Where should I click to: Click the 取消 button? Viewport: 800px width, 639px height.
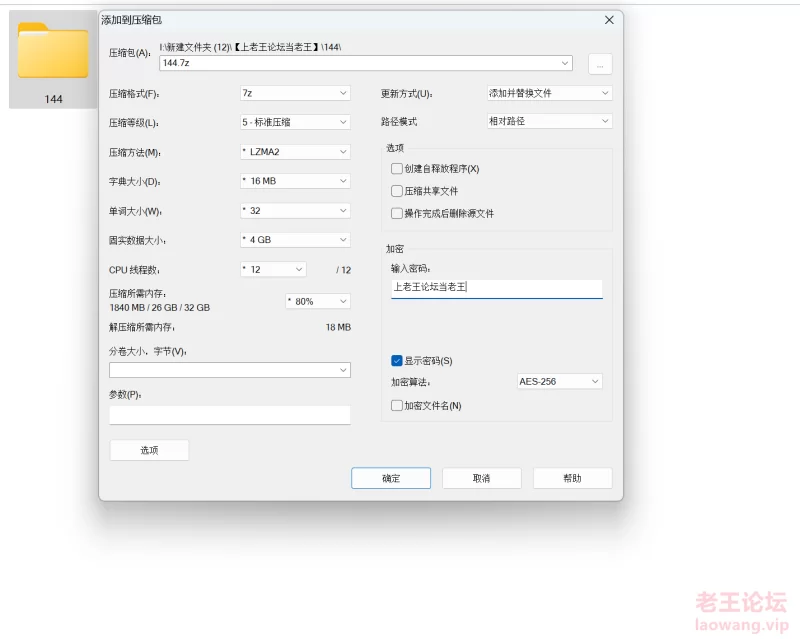click(x=482, y=478)
